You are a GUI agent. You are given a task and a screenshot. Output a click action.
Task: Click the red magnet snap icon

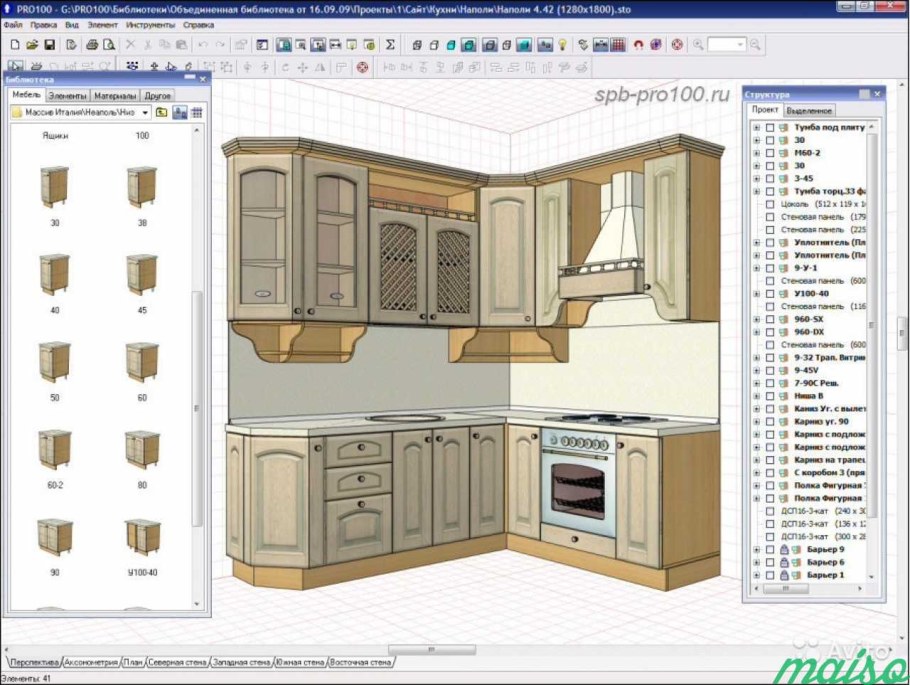click(x=638, y=45)
